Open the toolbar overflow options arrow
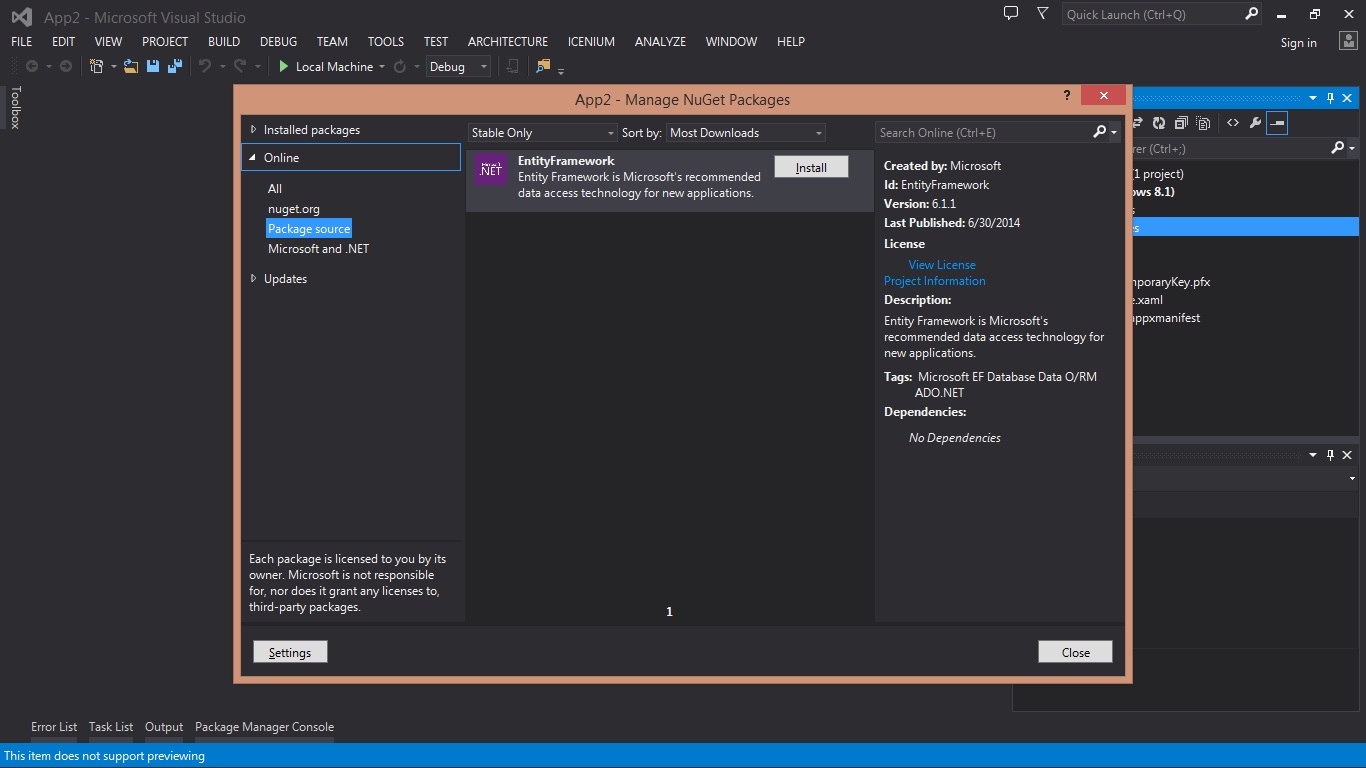Viewport: 1366px width, 768px height. (x=561, y=70)
